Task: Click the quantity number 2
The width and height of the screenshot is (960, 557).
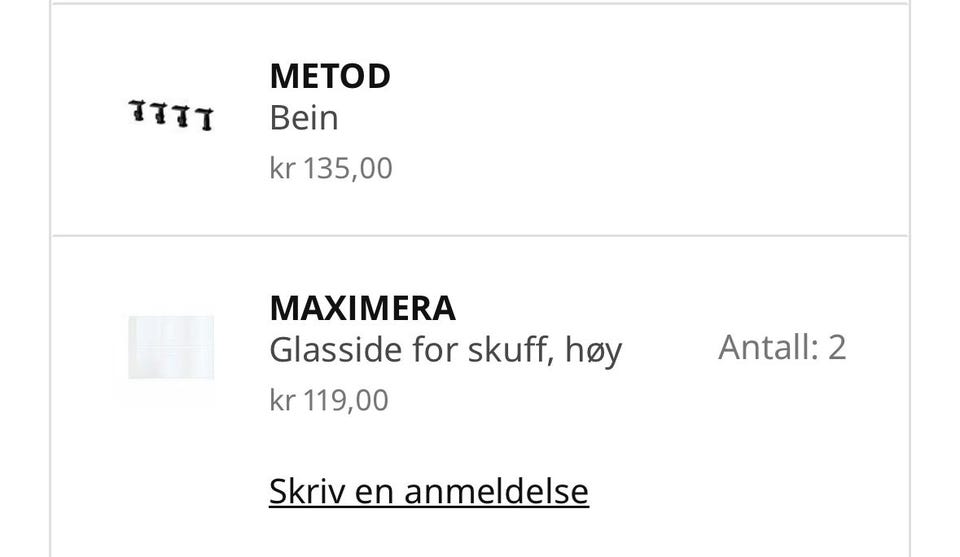Action: (837, 347)
